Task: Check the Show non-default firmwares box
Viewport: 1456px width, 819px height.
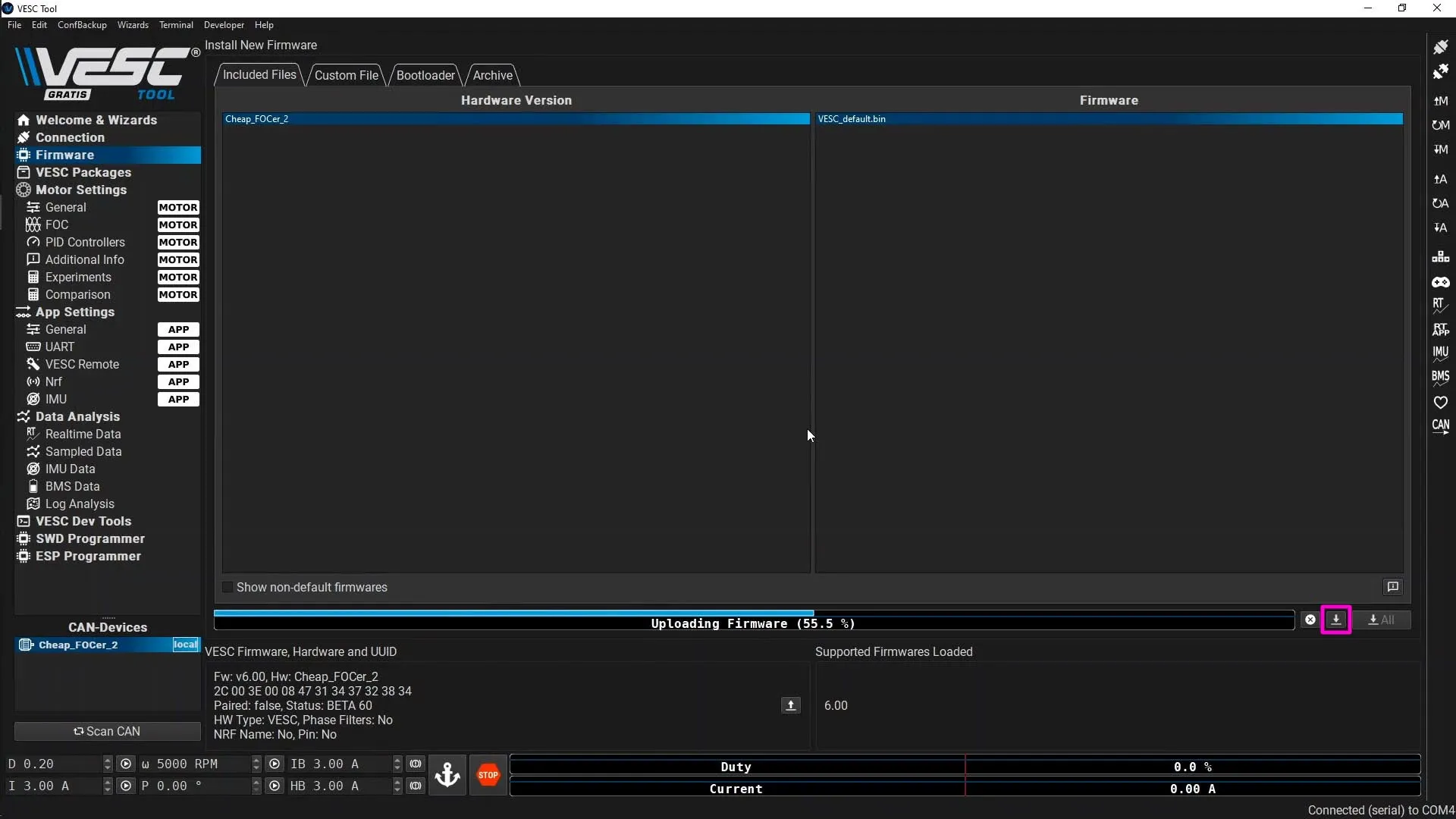Action: coord(227,588)
